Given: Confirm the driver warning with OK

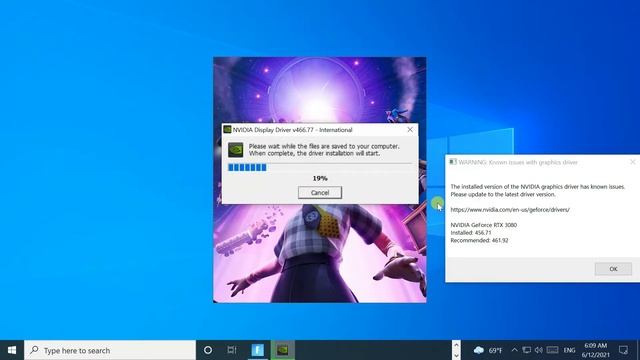Looking at the screenshot, I should click(613, 269).
